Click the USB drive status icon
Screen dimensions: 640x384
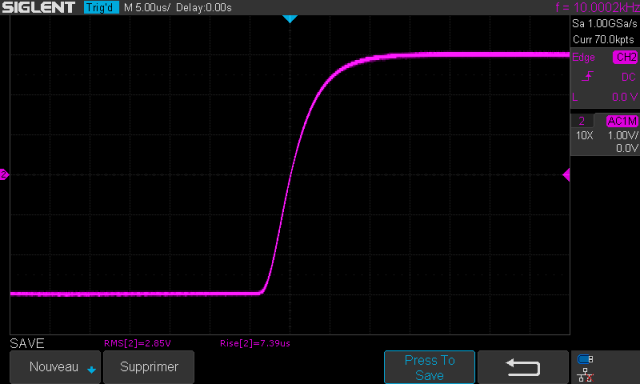[x=585, y=359]
